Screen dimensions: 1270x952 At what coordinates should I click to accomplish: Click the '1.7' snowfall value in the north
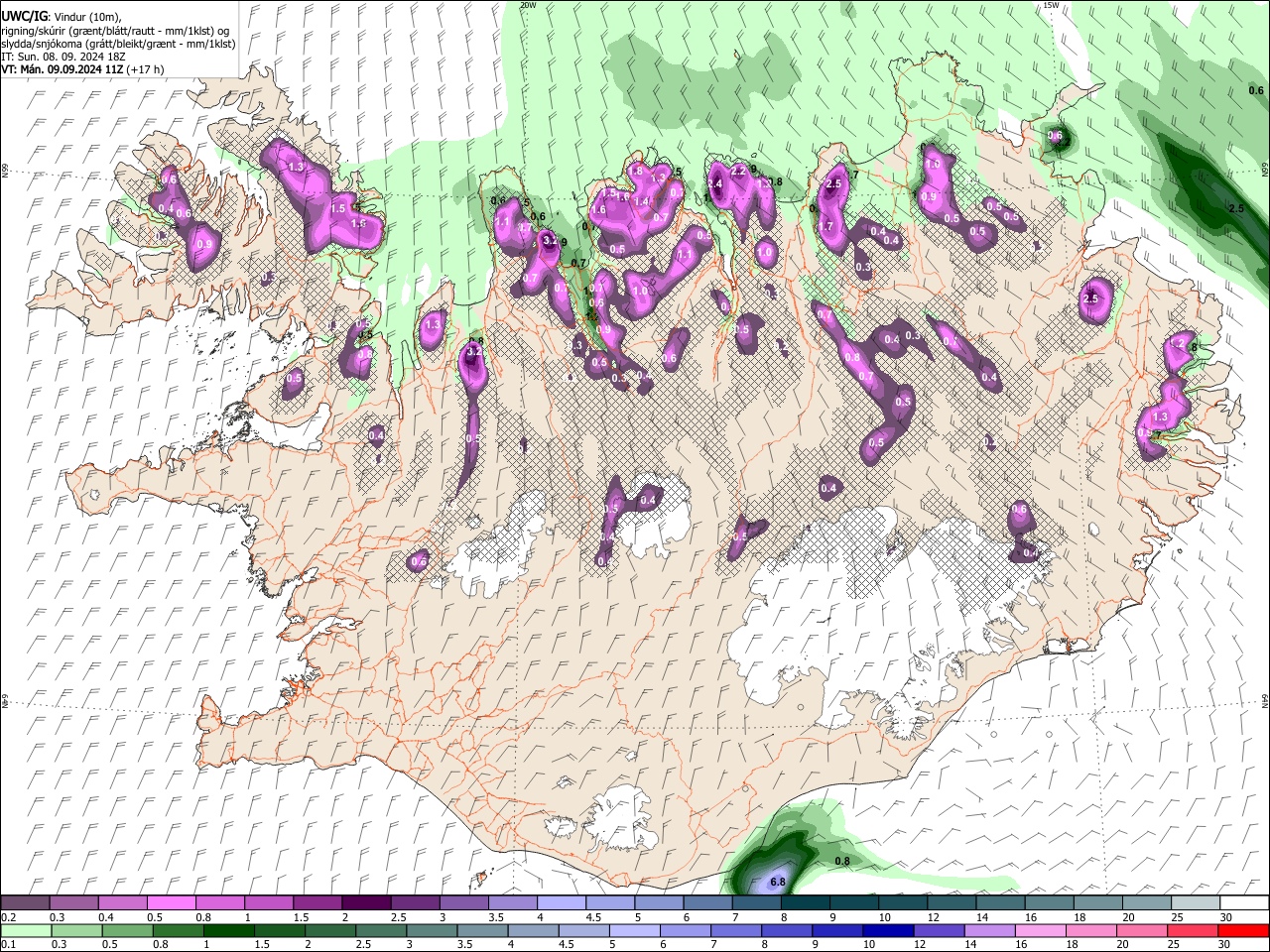825,226
